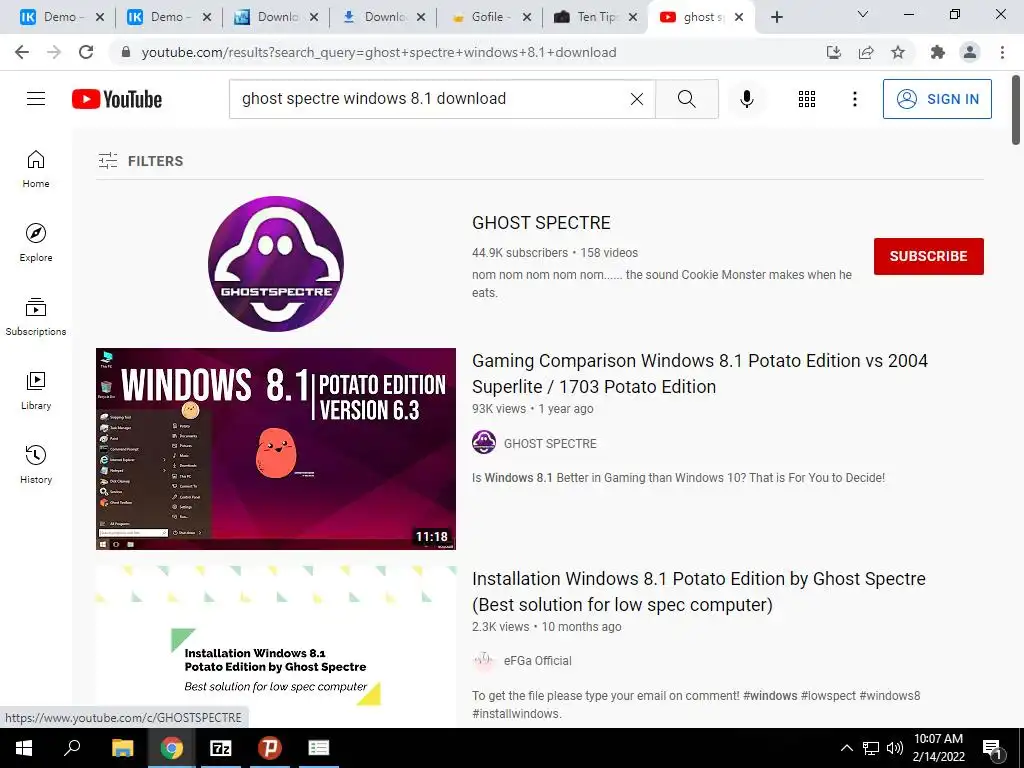The image size is (1024, 768).
Task: Expand the tab search dropdown arrow
Action: 863,14
